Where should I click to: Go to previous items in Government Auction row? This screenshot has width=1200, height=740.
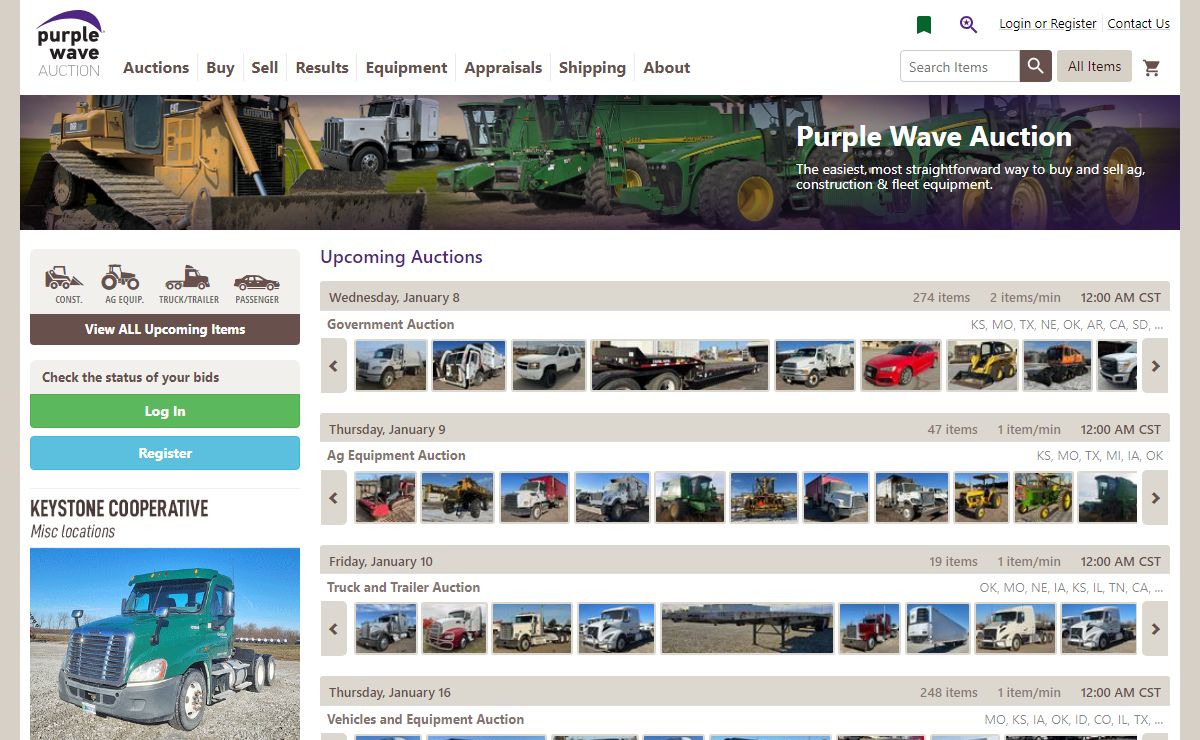(x=334, y=366)
